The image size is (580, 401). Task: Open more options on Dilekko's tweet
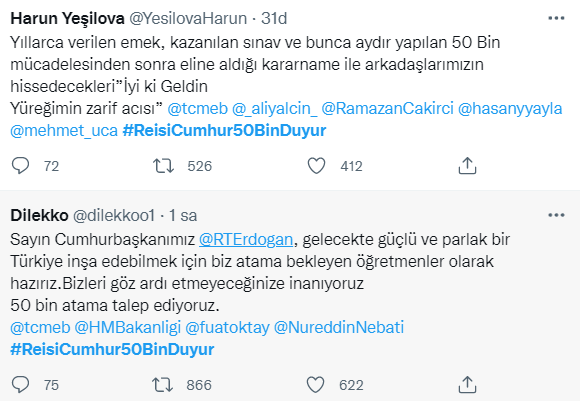tap(556, 215)
